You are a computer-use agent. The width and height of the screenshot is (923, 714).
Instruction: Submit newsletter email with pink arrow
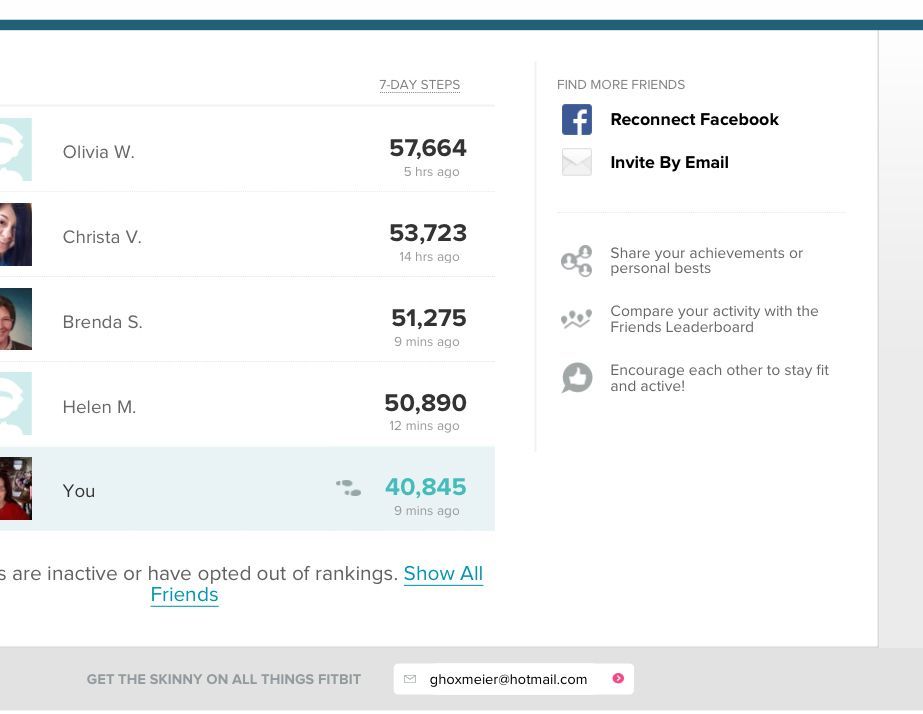tap(618, 679)
